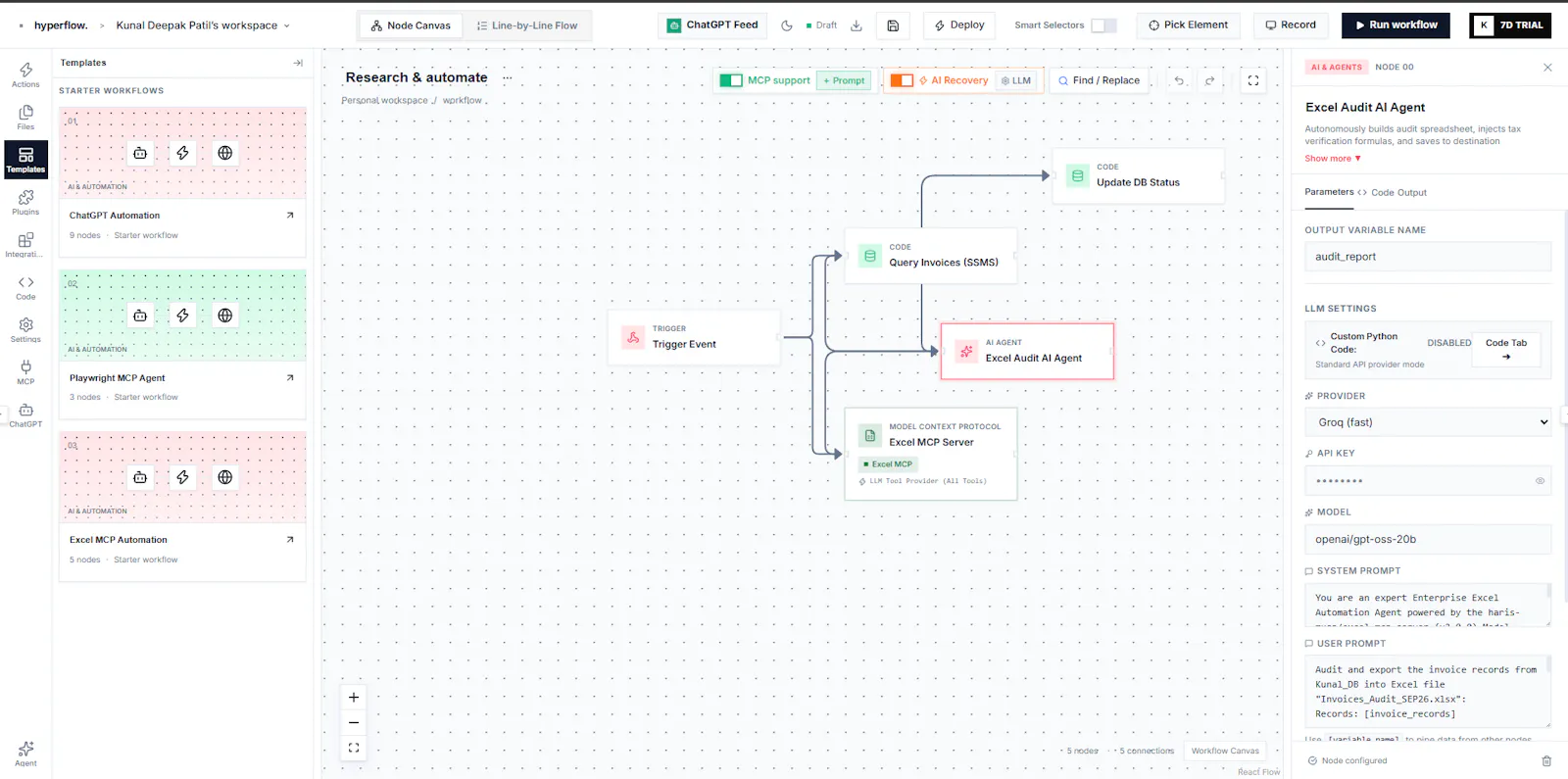
Task: Open the Plugins sidebar section
Action: 25,203
